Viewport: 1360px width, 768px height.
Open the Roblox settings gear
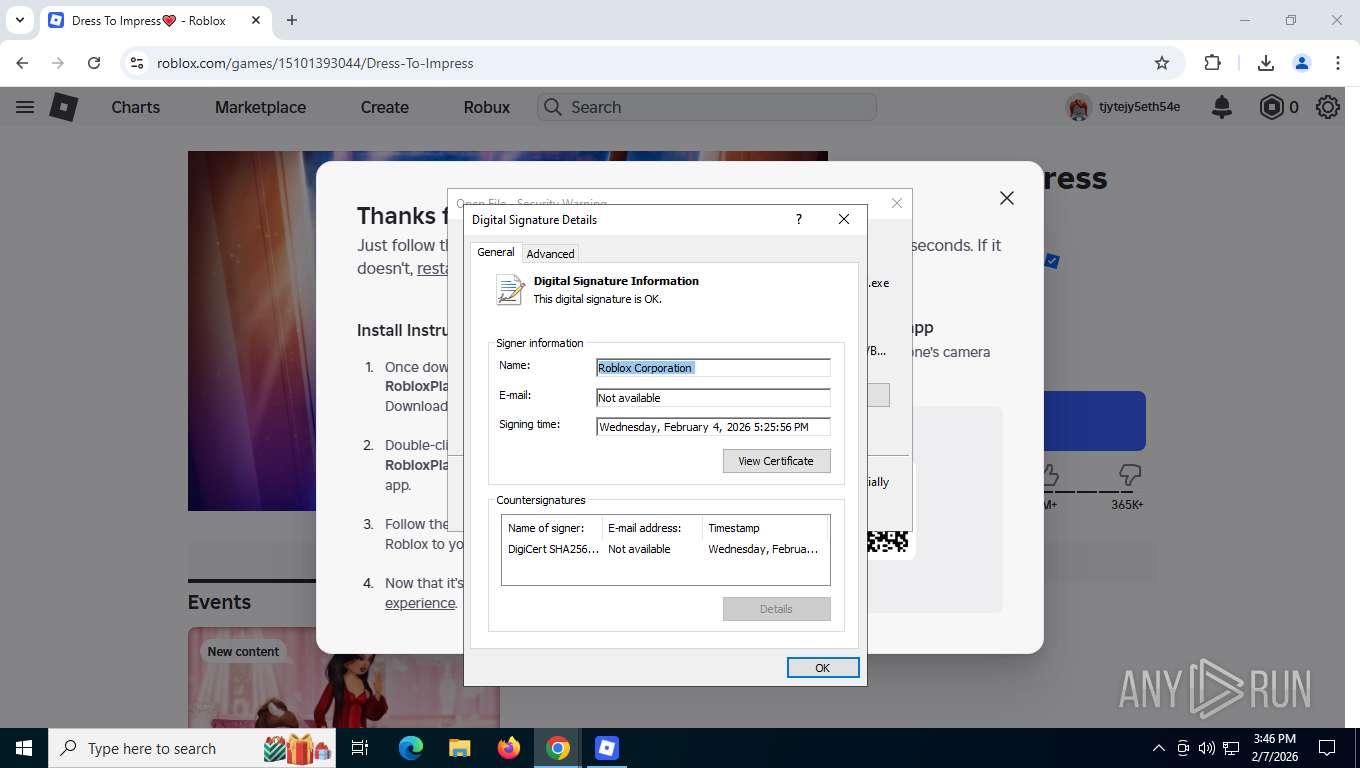point(1328,107)
